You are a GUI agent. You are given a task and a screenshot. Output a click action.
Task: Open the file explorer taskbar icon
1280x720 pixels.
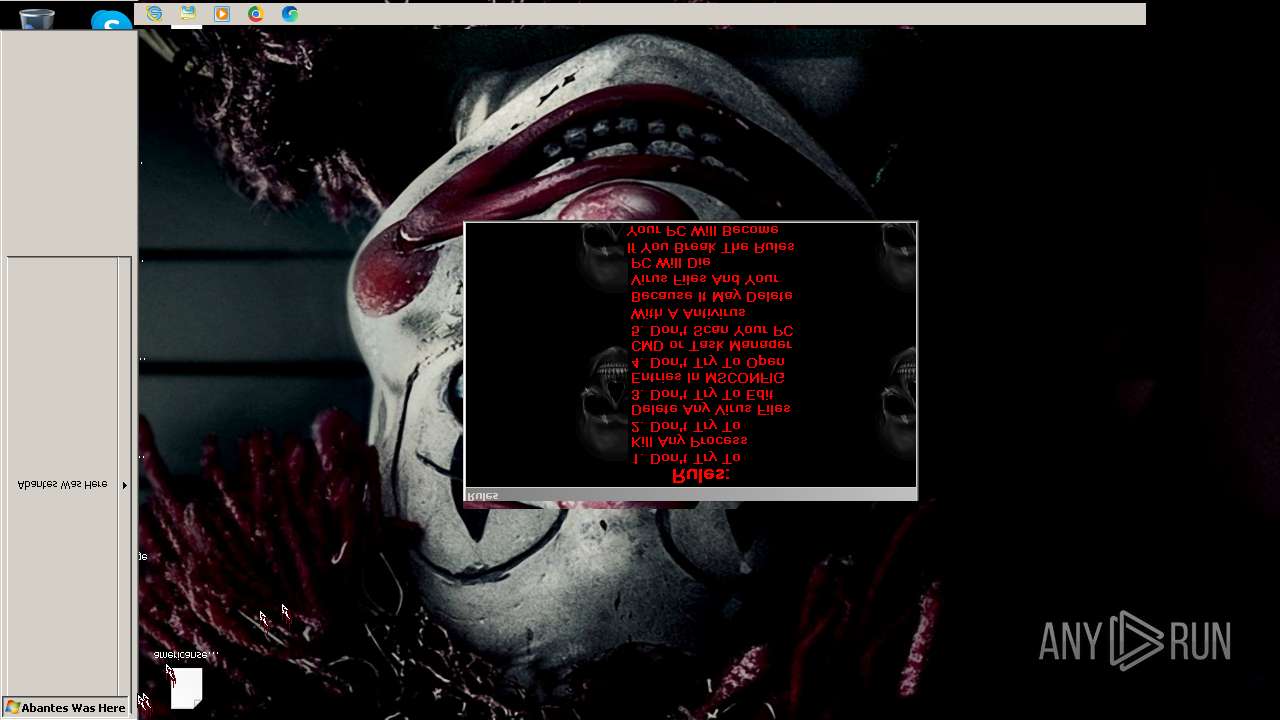[188, 14]
